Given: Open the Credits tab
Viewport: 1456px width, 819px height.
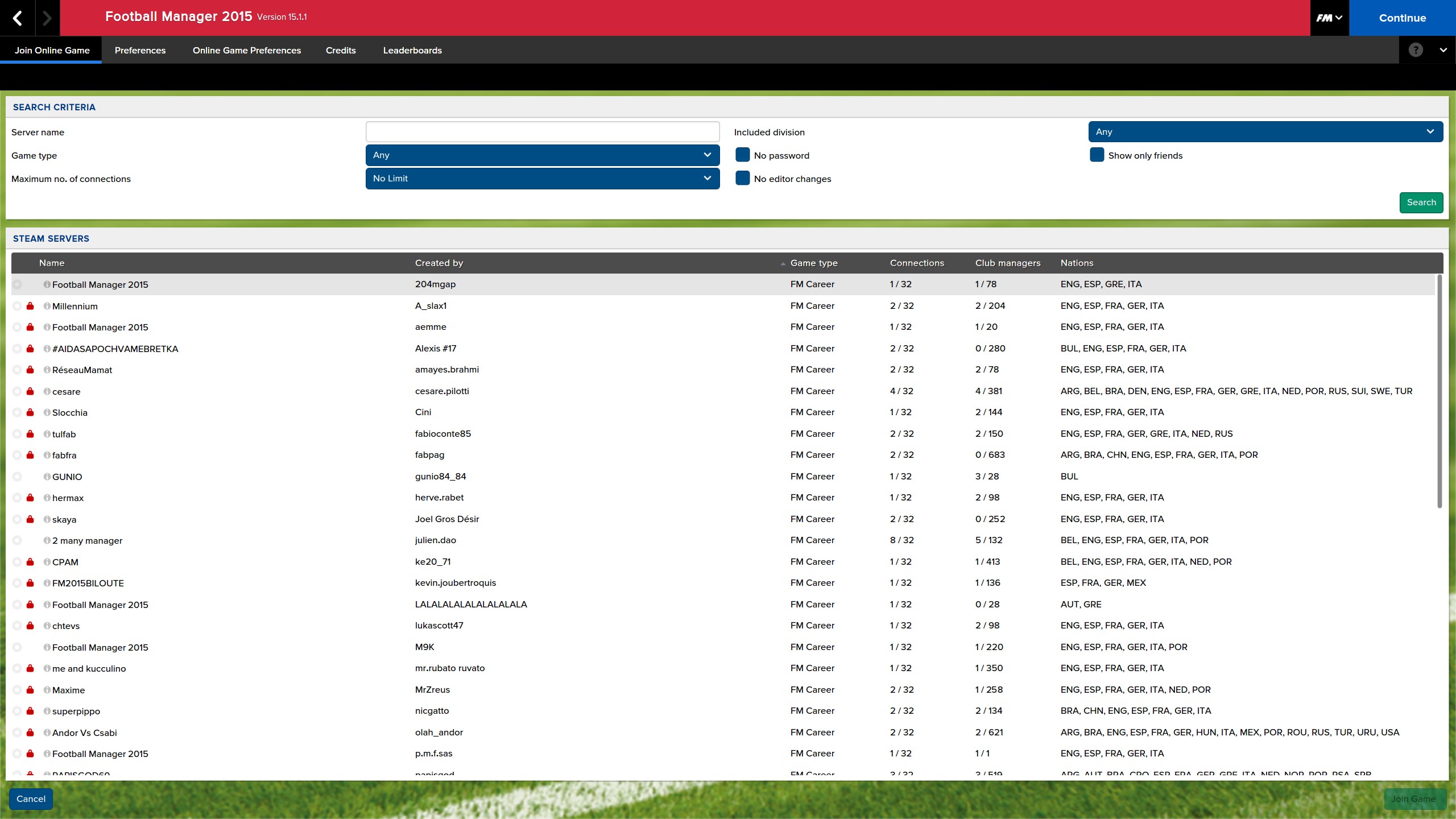Looking at the screenshot, I should coord(341,50).
